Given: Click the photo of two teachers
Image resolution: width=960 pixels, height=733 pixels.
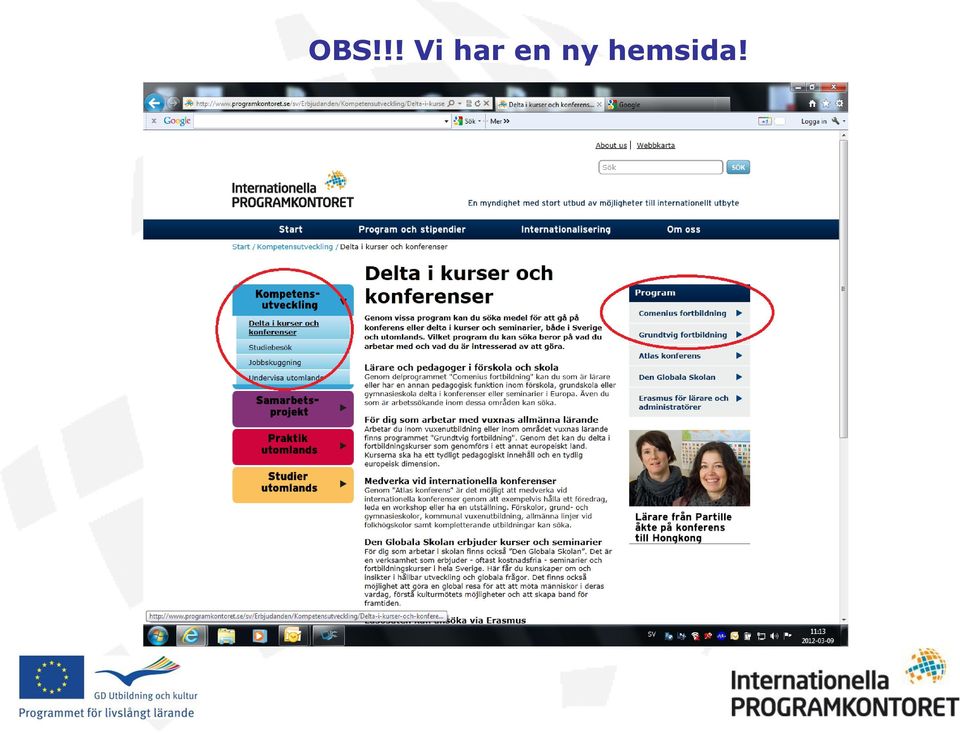Looking at the screenshot, I should (689, 468).
